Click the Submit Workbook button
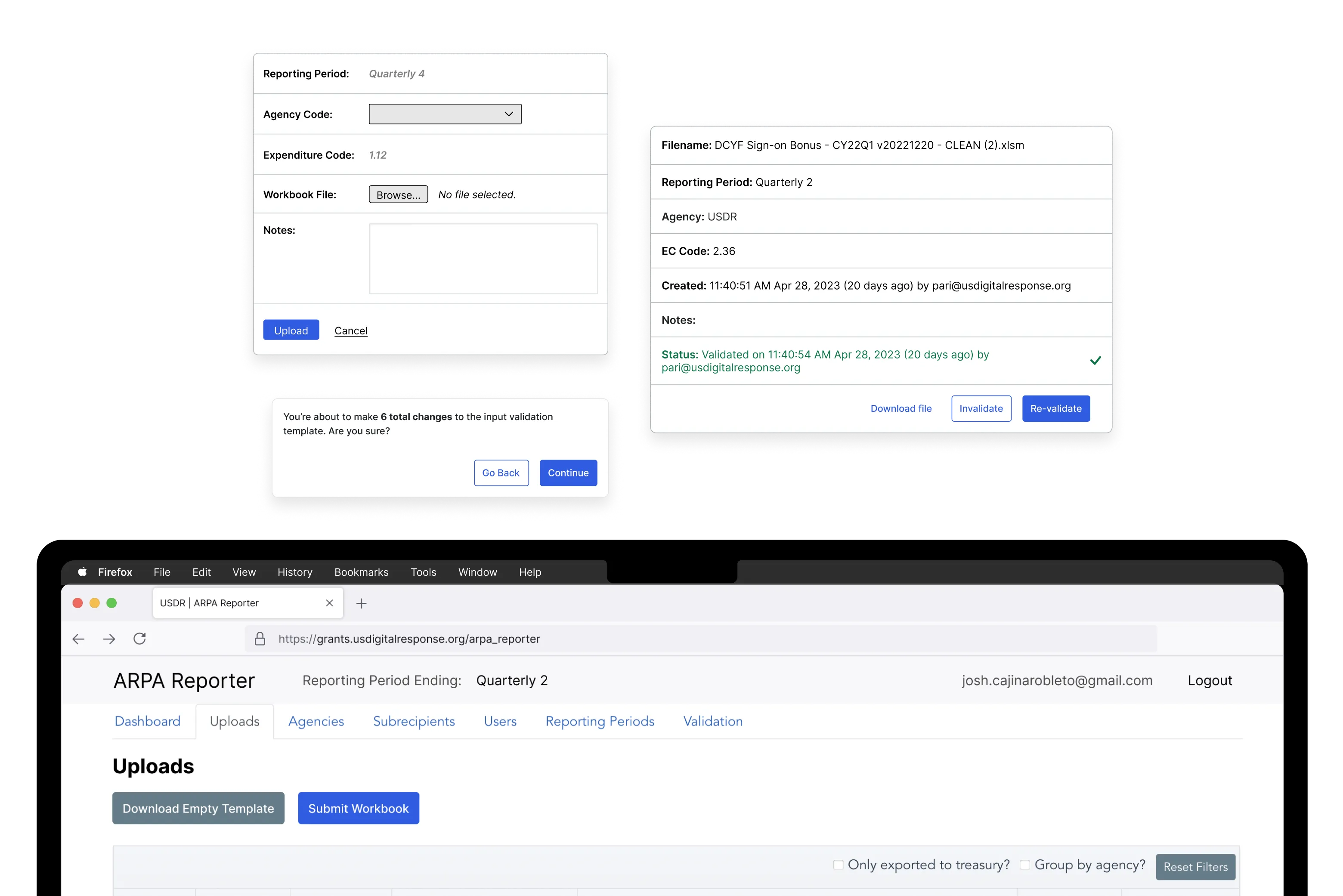The image size is (1343, 896). [x=358, y=808]
